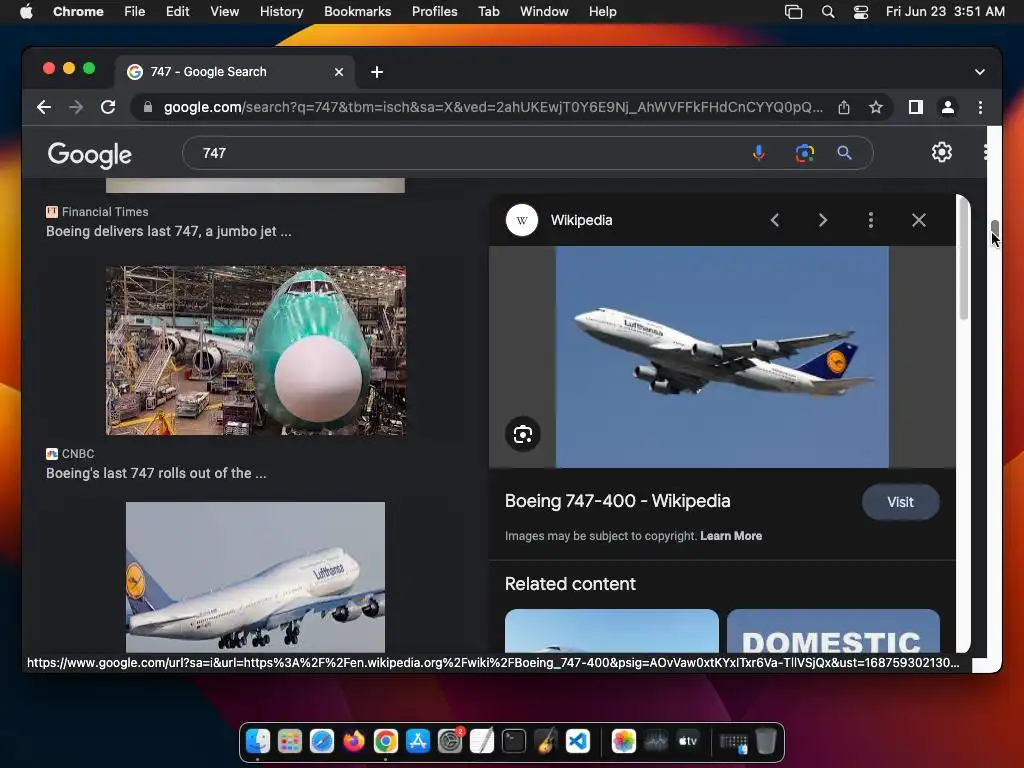Open the CNBC Boeing's last 747 link
Image resolution: width=1024 pixels, height=768 pixels.
[156, 473]
